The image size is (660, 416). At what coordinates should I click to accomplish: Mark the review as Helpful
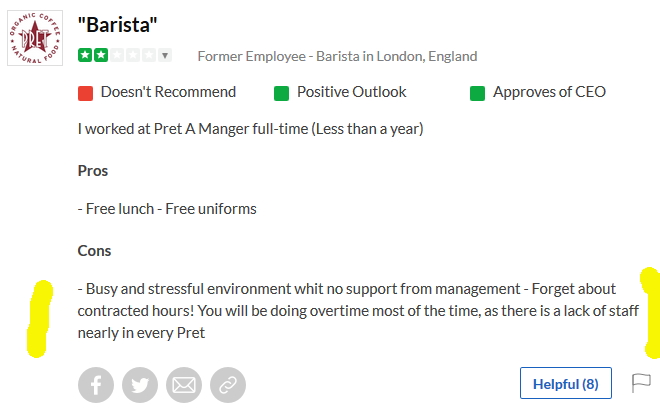pyautogui.click(x=565, y=383)
